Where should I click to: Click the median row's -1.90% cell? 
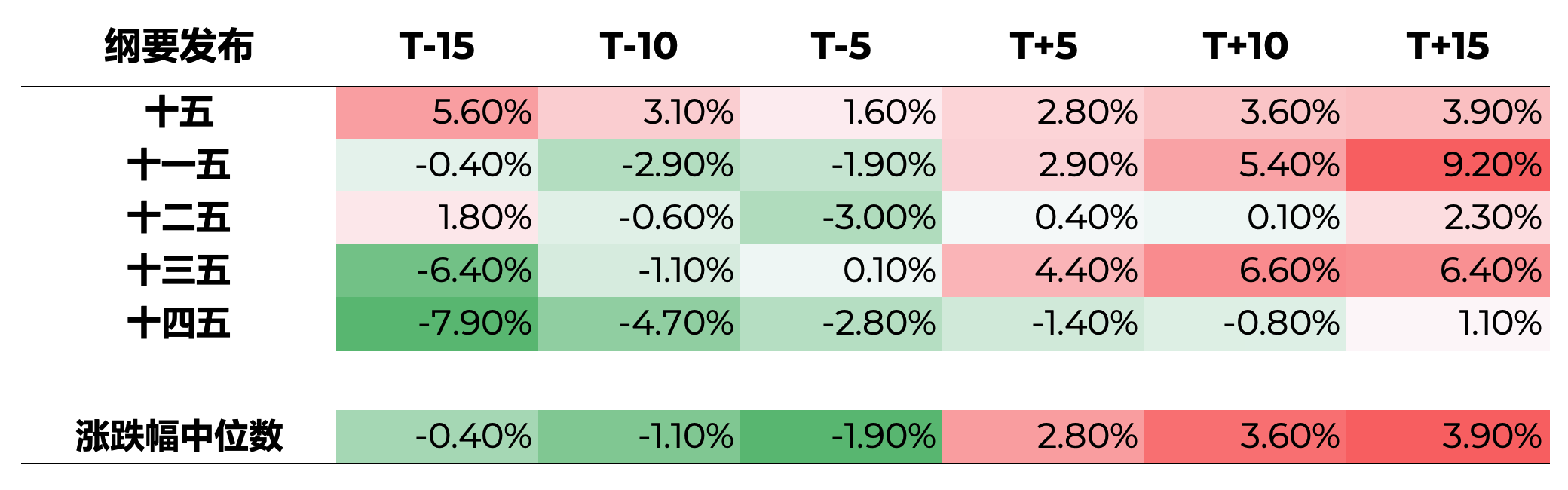841,436
